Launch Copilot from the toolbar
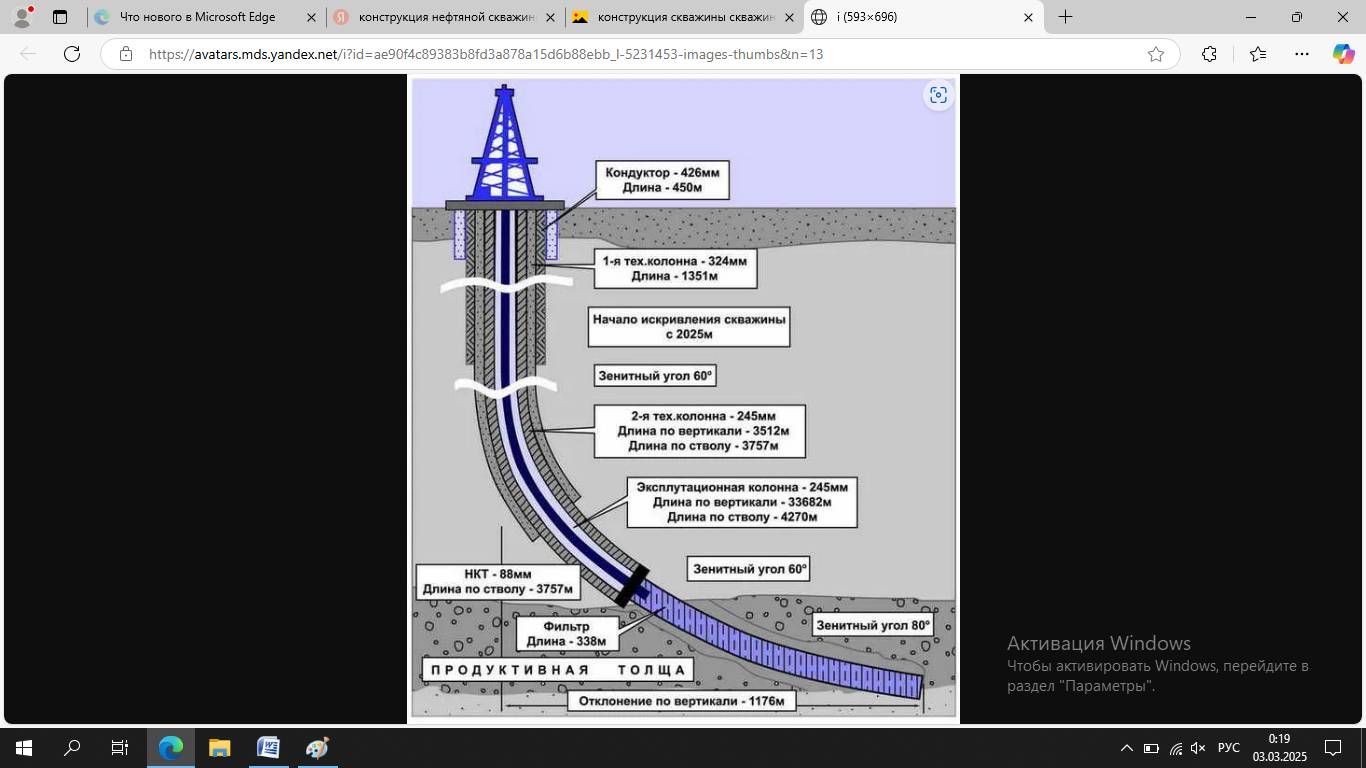The width and height of the screenshot is (1366, 768). coord(1343,54)
